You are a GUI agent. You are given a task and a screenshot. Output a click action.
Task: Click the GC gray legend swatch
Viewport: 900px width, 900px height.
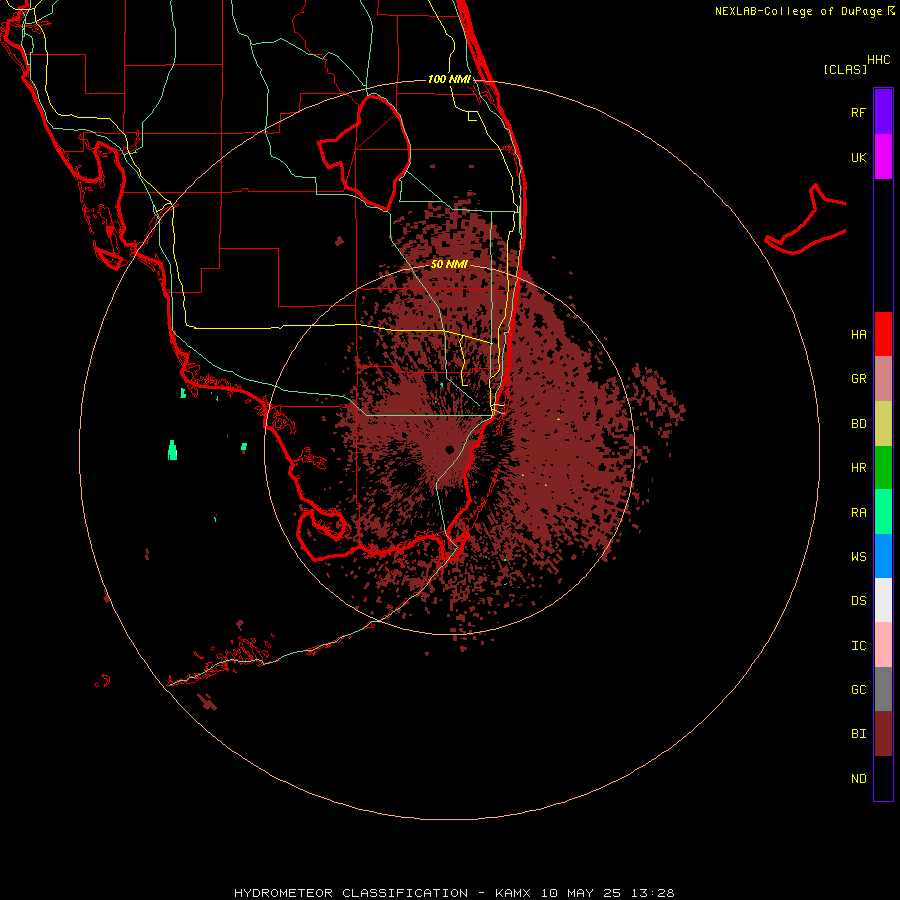click(883, 689)
